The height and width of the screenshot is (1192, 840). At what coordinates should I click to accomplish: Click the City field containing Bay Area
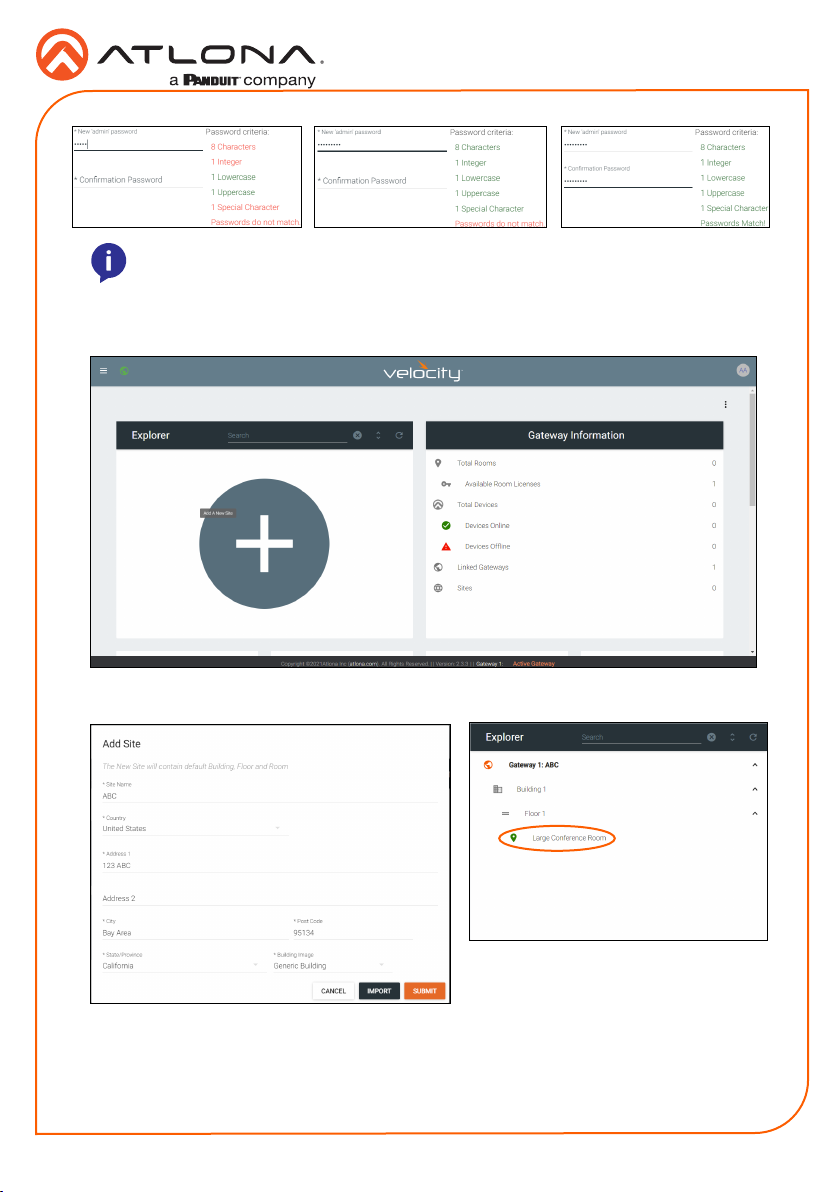[x=194, y=933]
